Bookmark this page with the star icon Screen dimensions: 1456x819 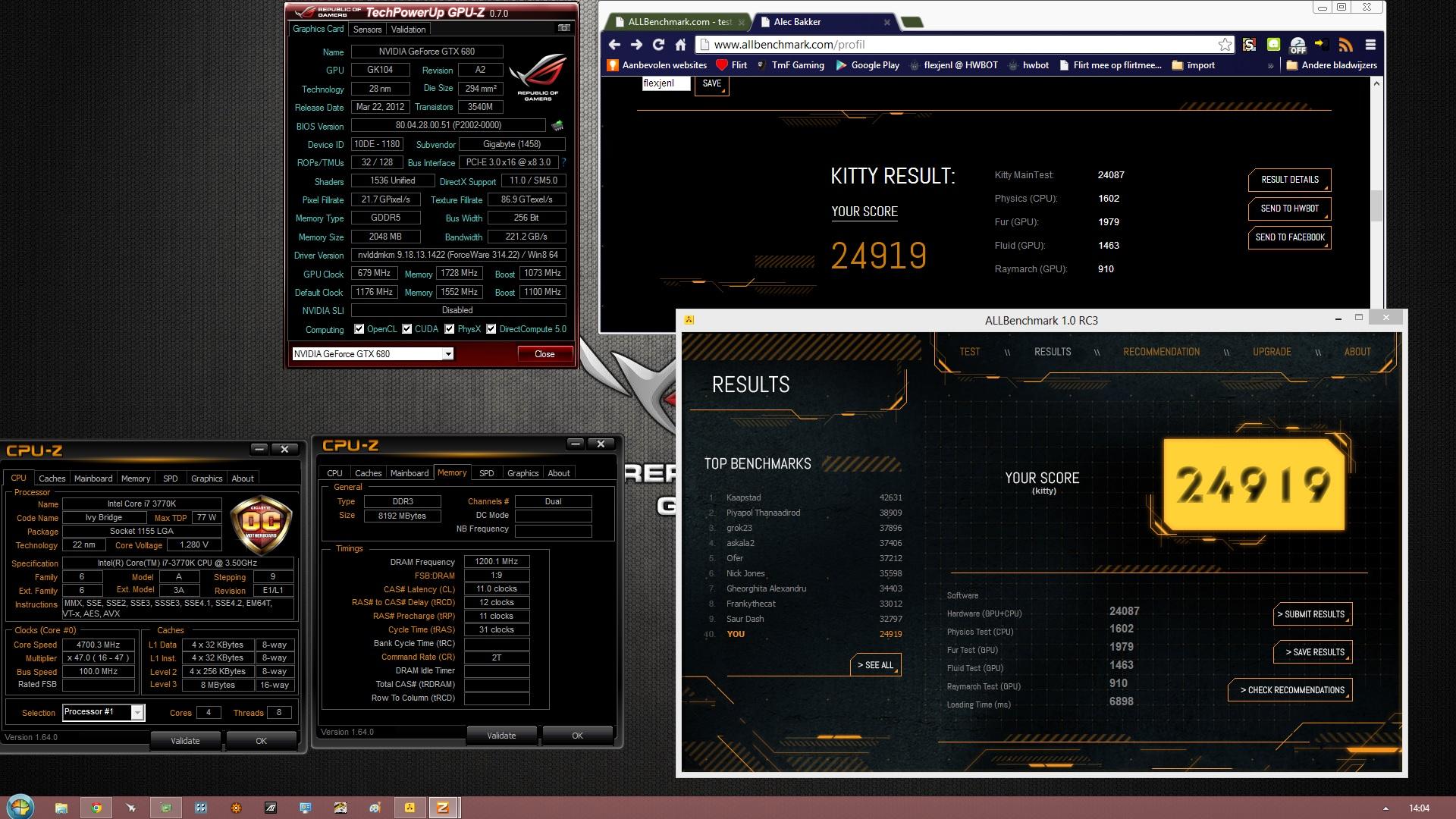tap(1225, 45)
